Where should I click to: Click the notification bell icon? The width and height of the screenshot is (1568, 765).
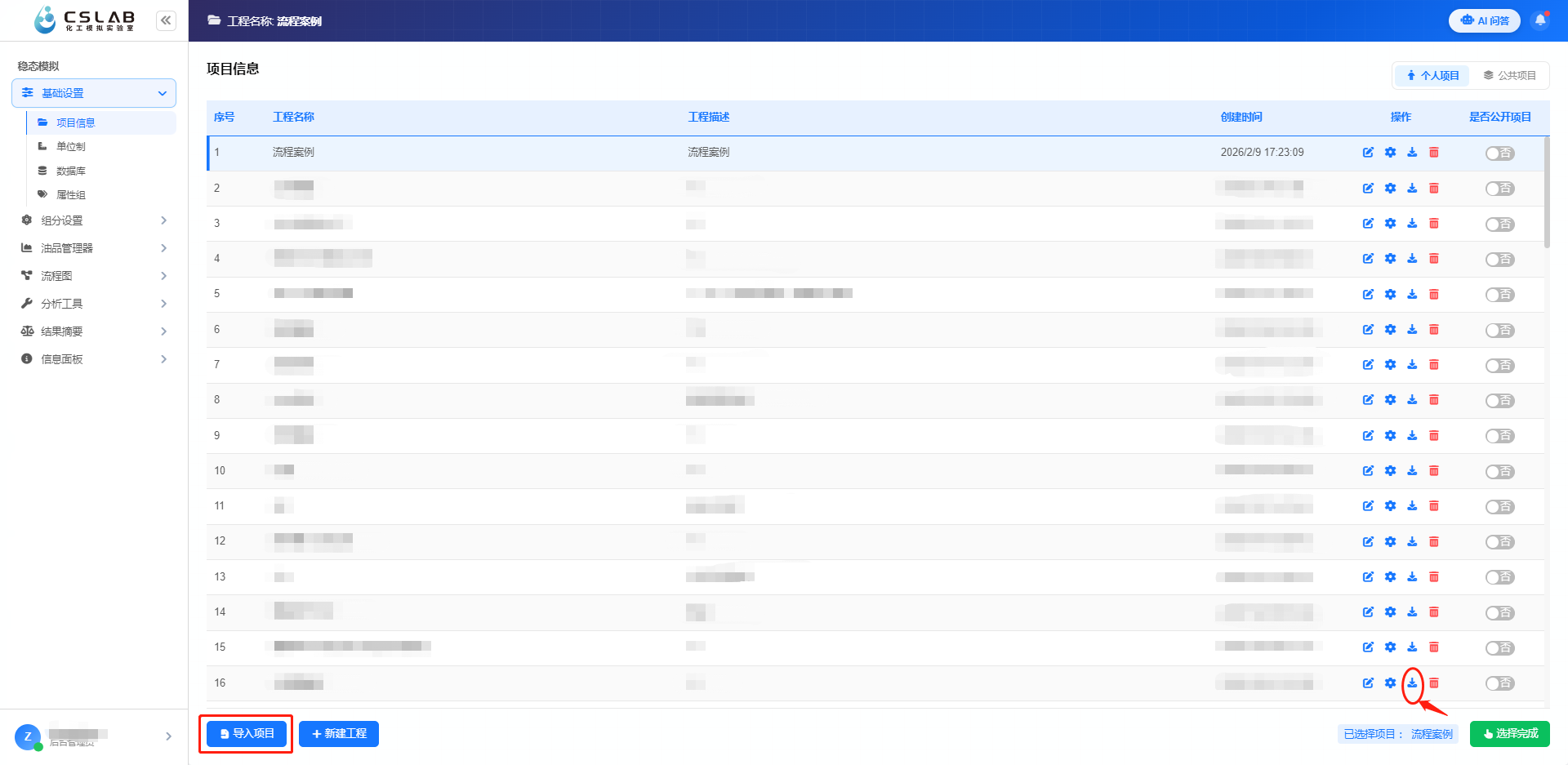1540,20
